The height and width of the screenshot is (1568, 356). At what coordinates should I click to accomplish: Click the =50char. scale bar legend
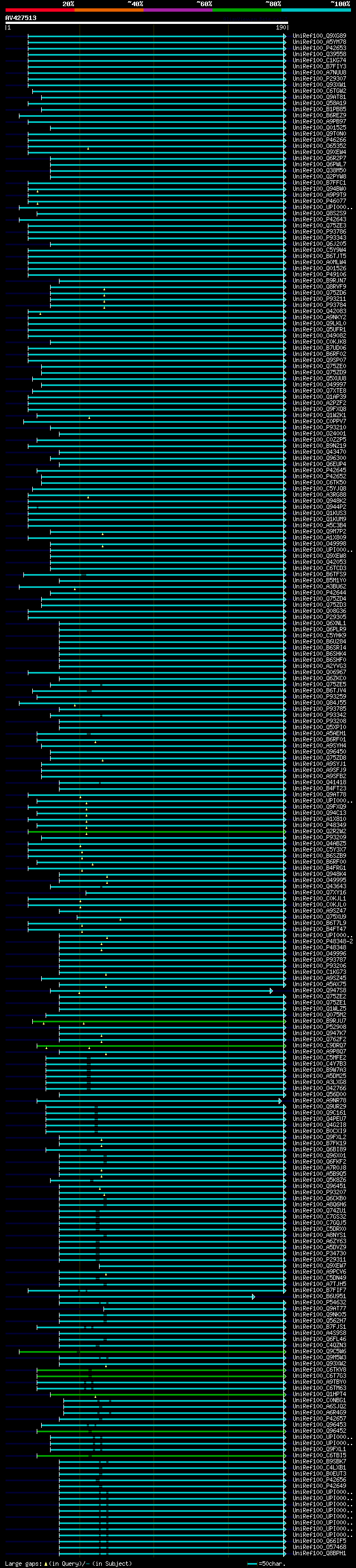(x=267, y=1563)
